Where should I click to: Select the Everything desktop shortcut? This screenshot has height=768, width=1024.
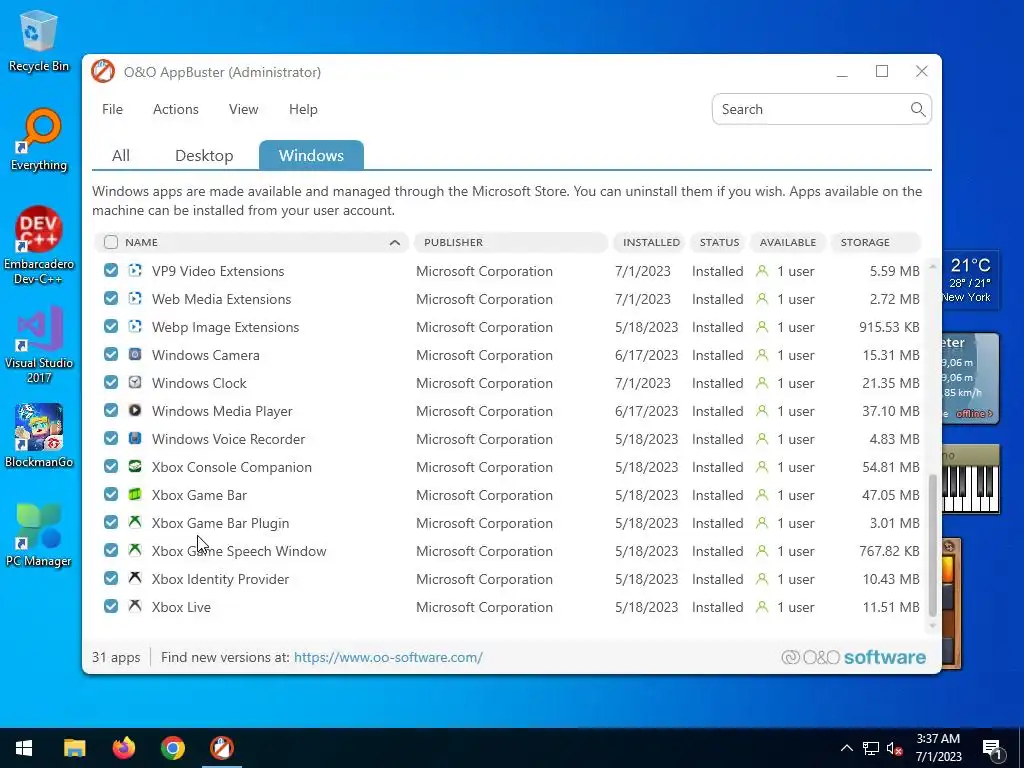pyautogui.click(x=39, y=140)
